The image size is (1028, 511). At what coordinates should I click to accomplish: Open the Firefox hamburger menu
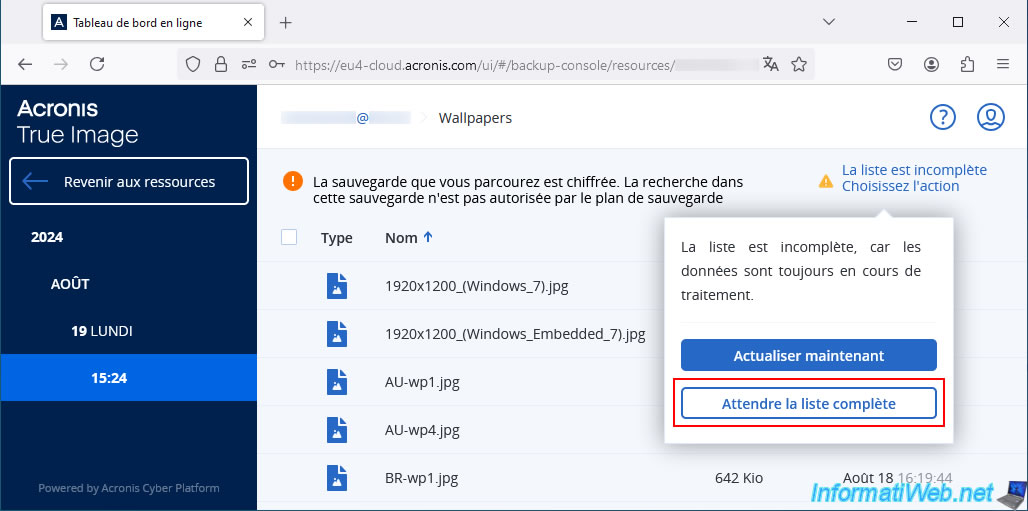tap(1002, 64)
